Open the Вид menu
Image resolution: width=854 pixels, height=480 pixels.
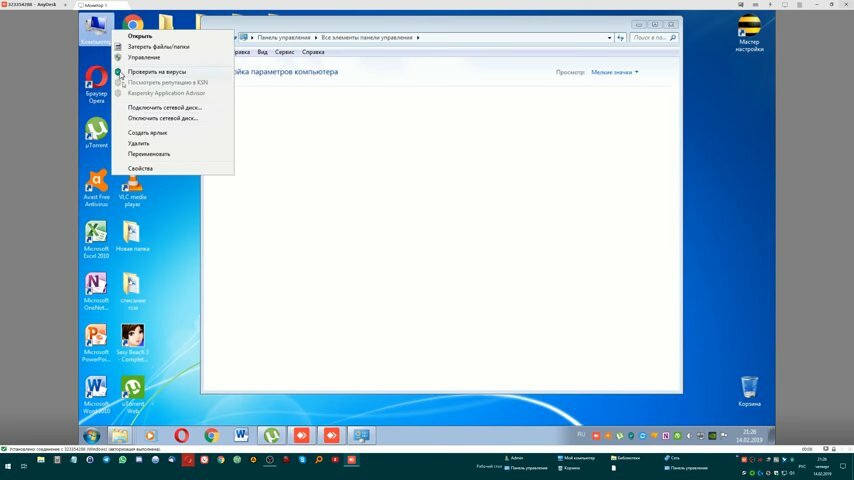pyautogui.click(x=263, y=52)
